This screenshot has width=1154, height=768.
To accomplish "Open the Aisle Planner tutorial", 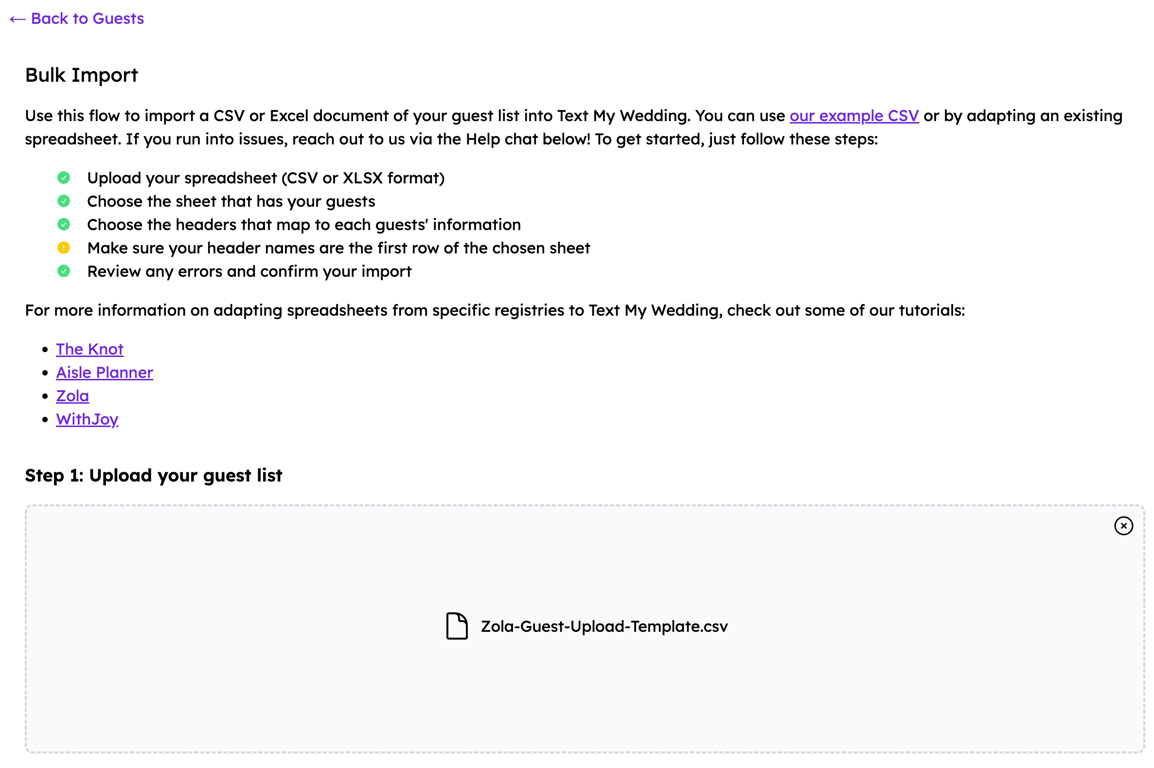I will [x=105, y=372].
